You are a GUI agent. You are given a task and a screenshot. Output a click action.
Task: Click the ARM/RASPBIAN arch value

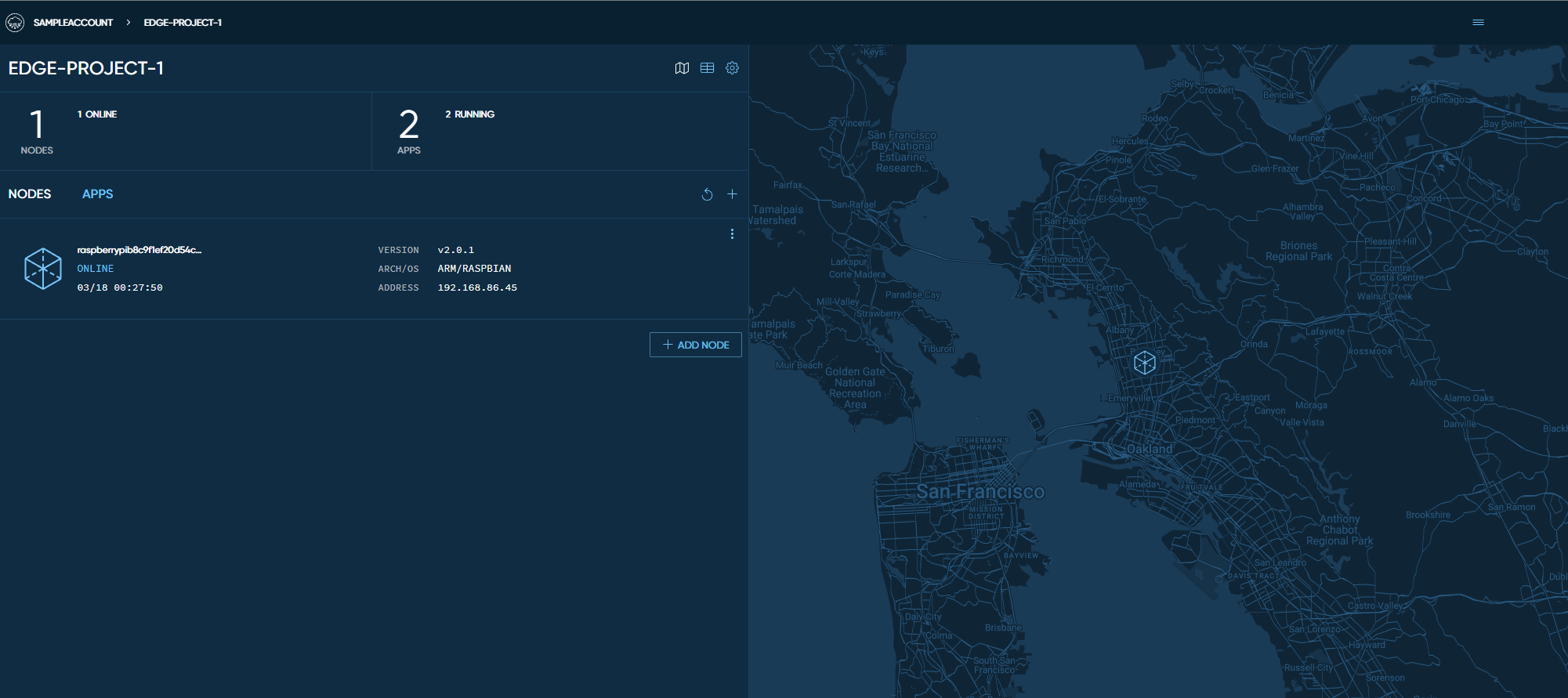coord(474,269)
